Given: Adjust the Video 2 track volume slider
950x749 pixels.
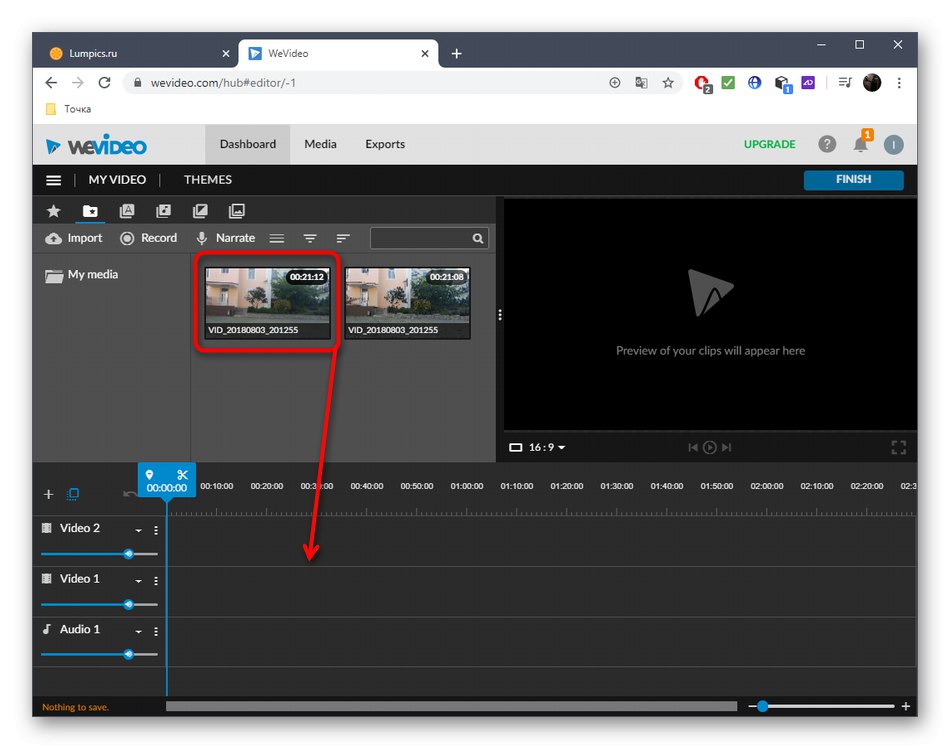Looking at the screenshot, I should click(128, 553).
